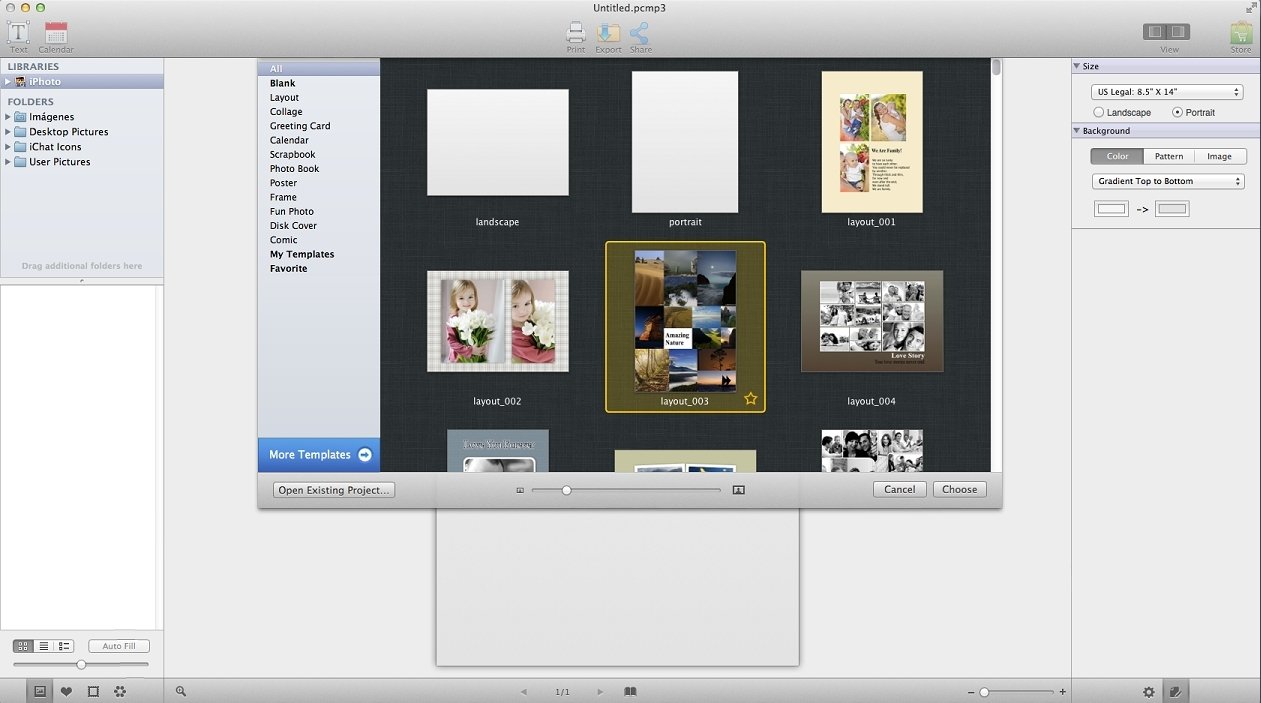Open the Store from the toolbar
The height and width of the screenshot is (703, 1261).
(1240, 33)
